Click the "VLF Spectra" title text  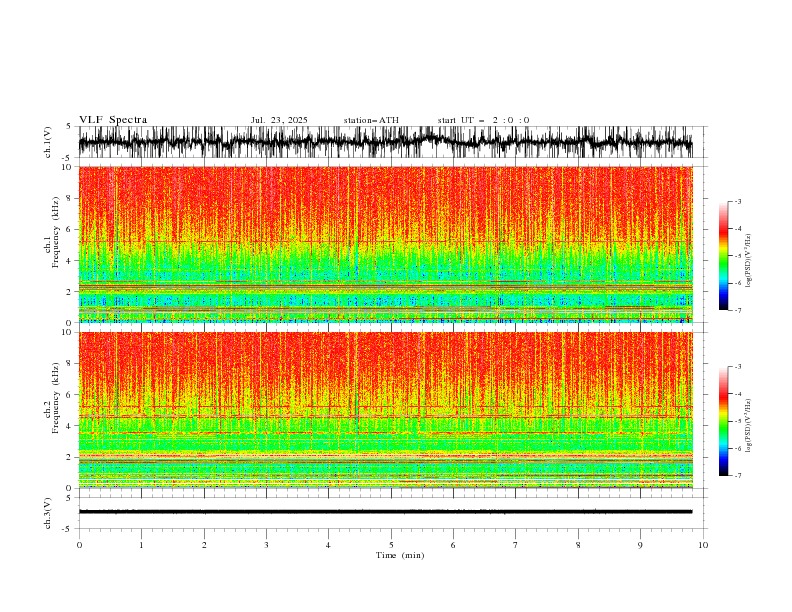click(x=113, y=120)
